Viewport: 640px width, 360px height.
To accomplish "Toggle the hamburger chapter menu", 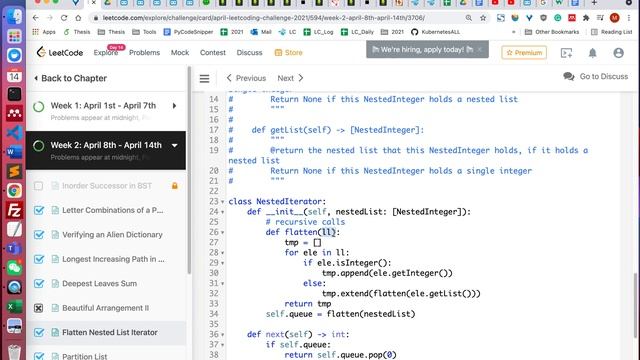I will 204,78.
